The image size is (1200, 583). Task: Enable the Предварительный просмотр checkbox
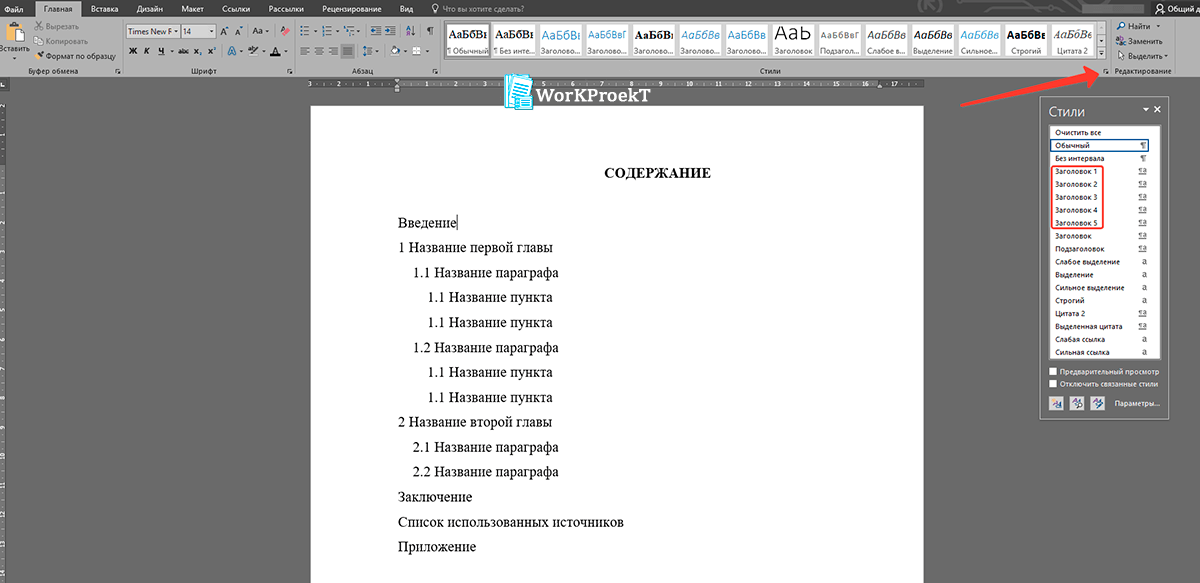[x=1053, y=370]
